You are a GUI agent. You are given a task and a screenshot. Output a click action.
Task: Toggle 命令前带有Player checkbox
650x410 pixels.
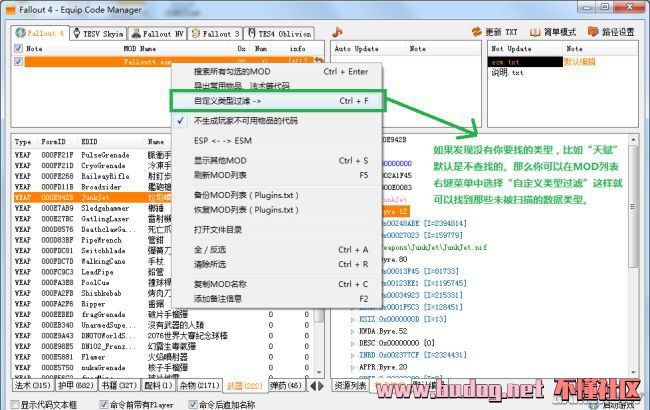click(x=104, y=404)
